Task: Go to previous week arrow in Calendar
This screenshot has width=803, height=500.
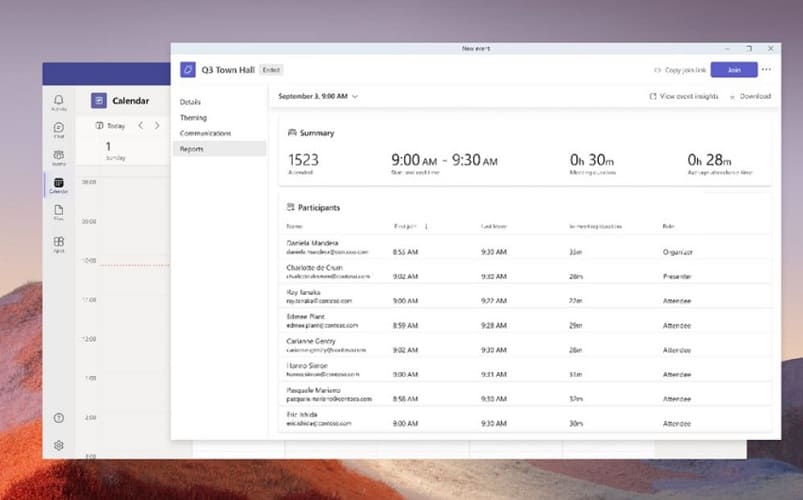Action: [140, 126]
